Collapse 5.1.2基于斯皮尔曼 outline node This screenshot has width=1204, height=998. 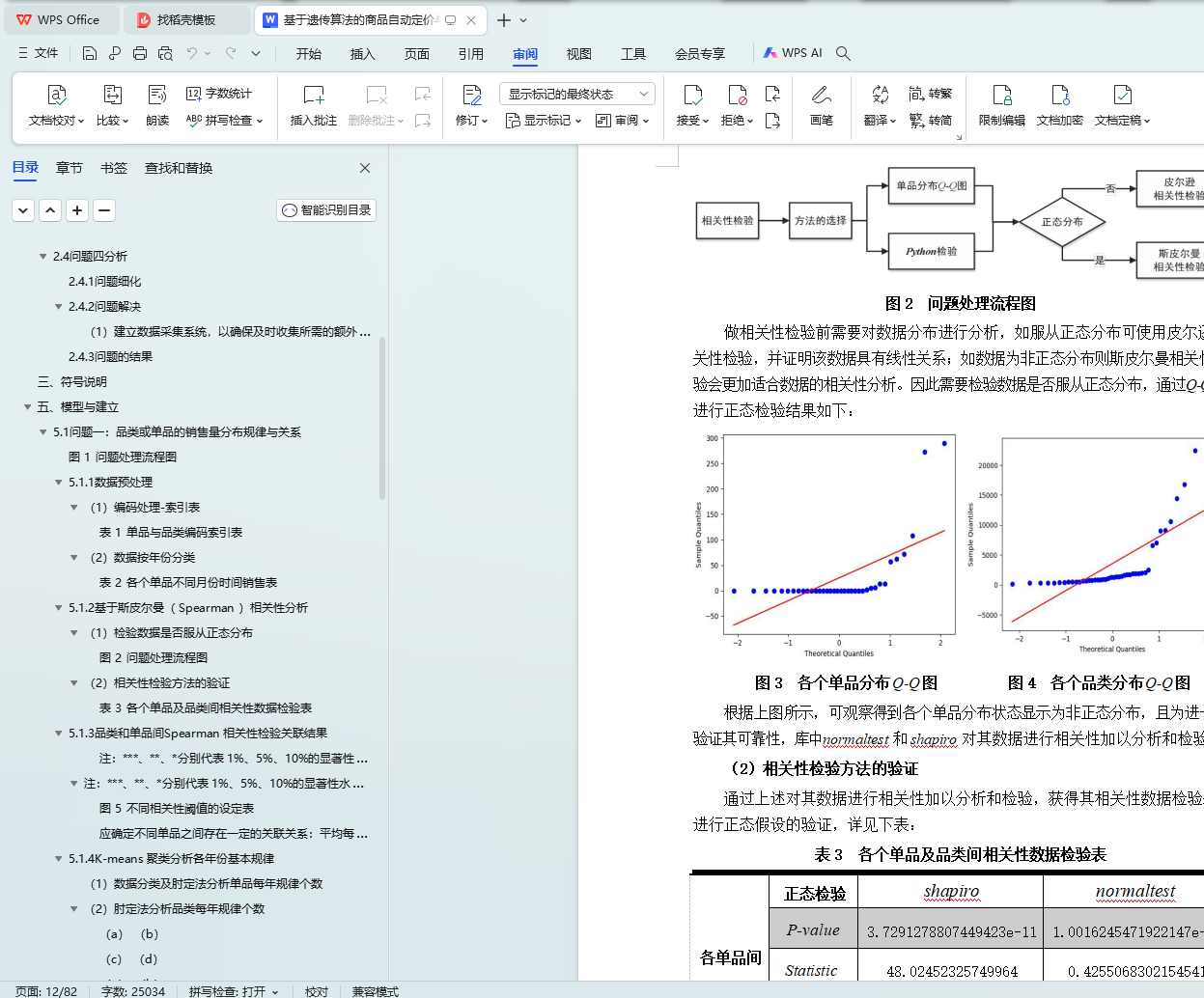(x=58, y=608)
